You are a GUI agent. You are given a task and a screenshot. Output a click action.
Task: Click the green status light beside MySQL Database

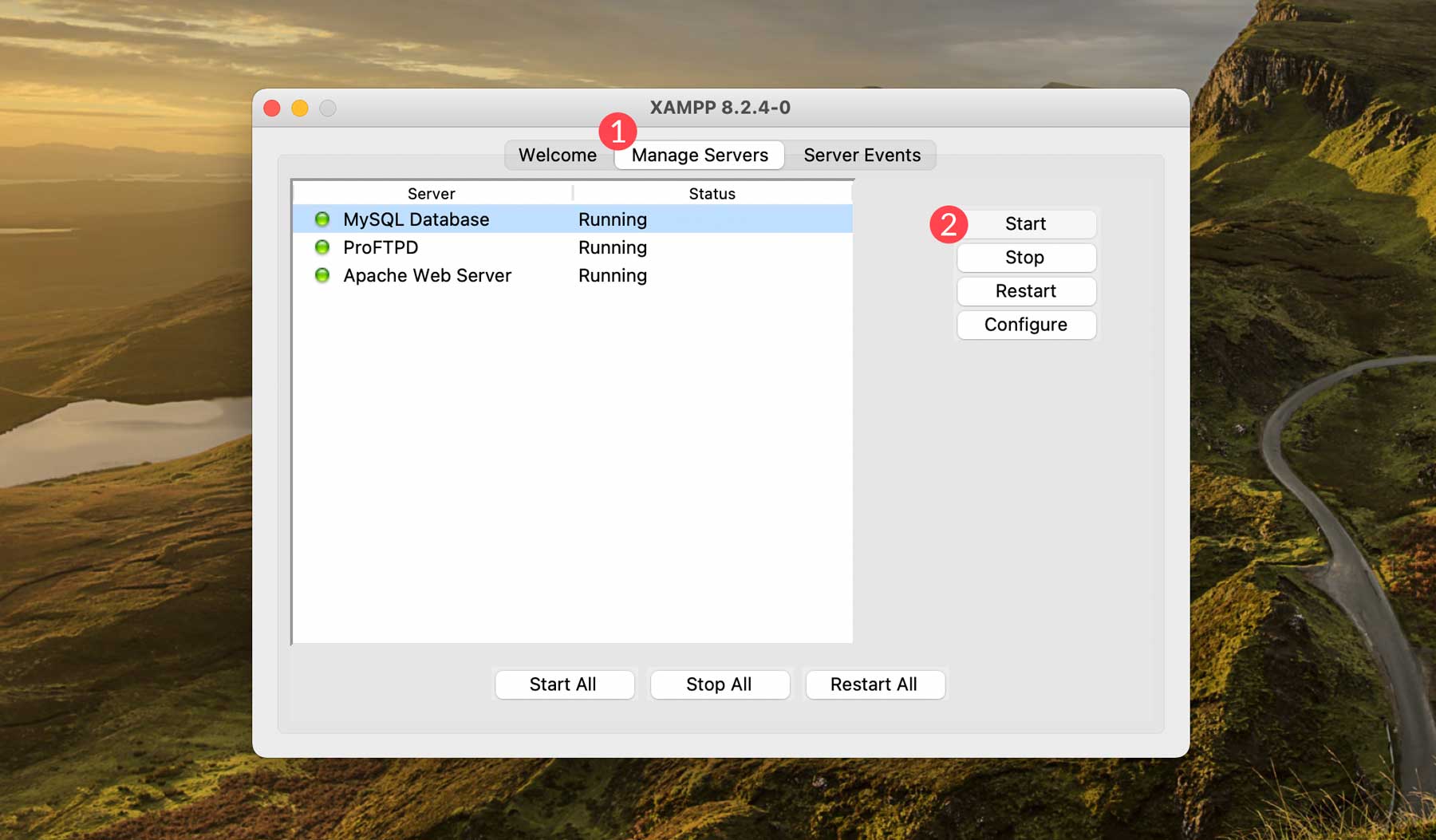click(x=322, y=219)
